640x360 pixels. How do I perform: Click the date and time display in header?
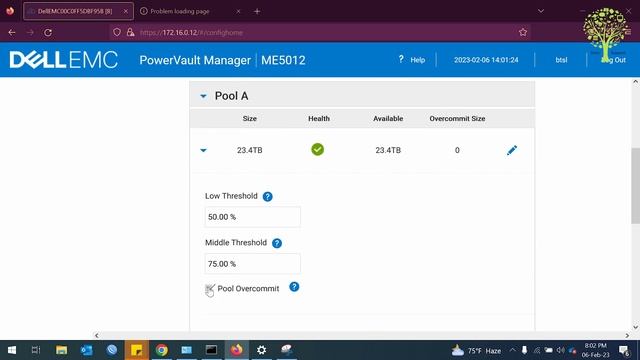tap(486, 60)
